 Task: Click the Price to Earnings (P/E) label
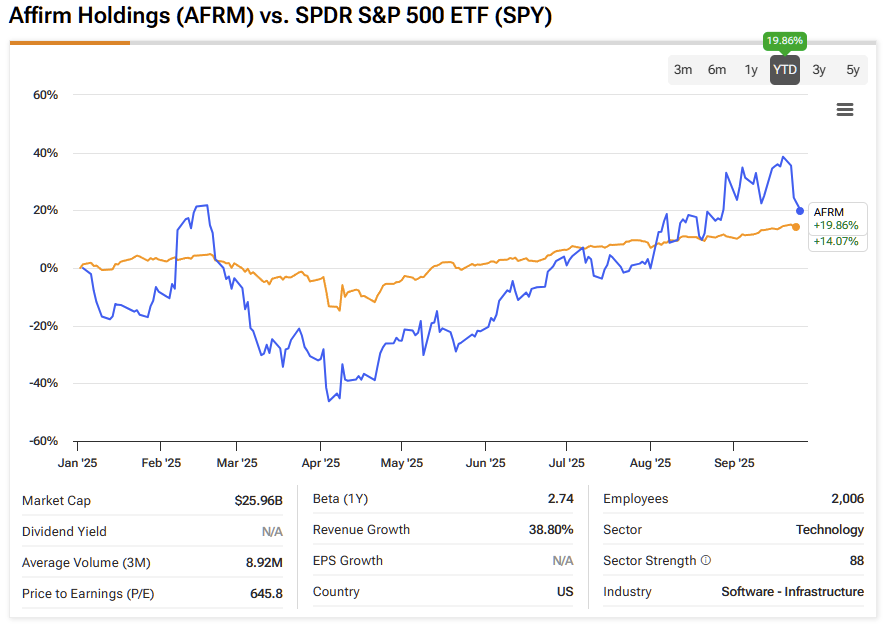pos(88,593)
